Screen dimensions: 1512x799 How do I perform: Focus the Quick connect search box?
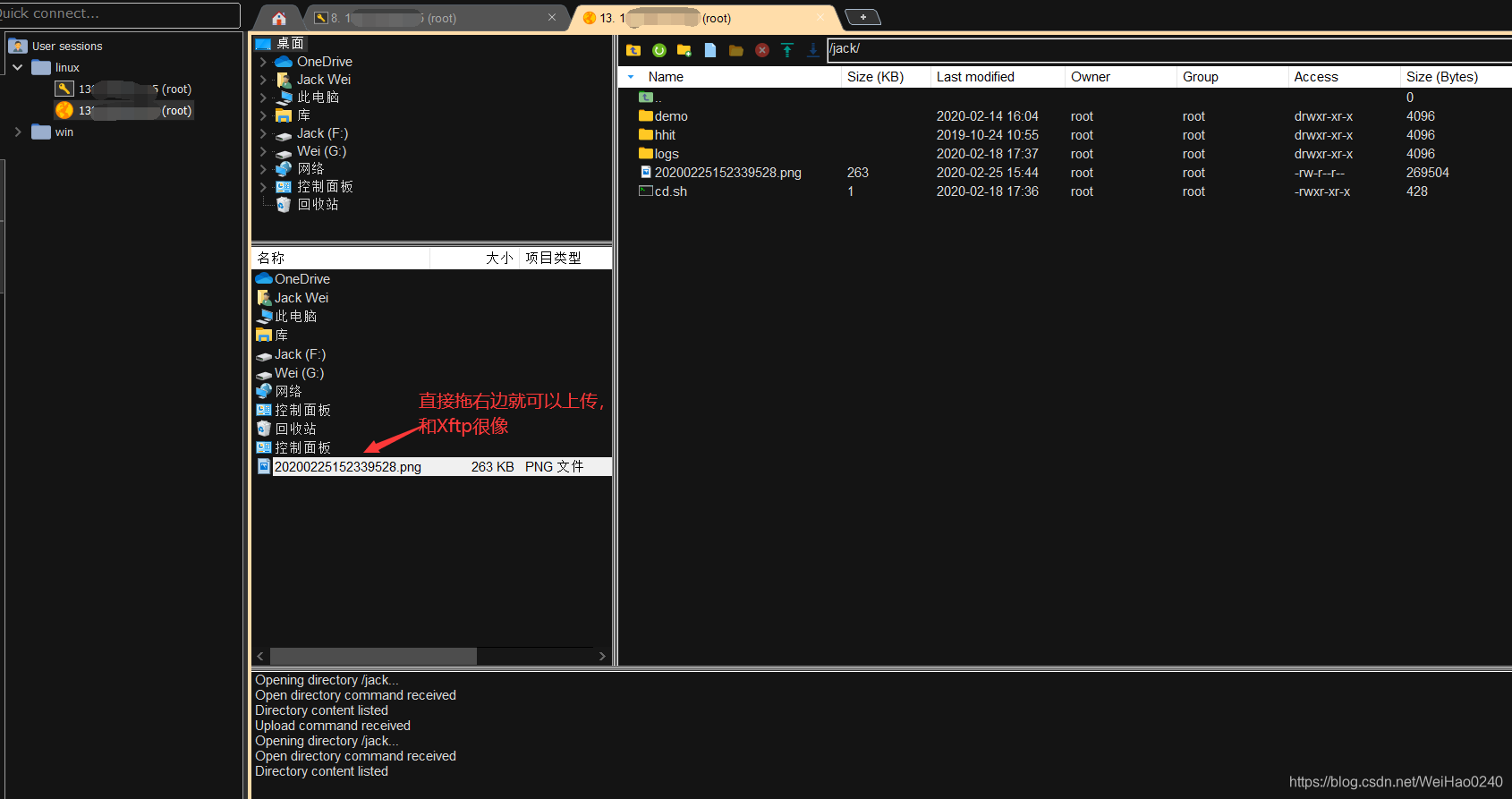pos(120,14)
